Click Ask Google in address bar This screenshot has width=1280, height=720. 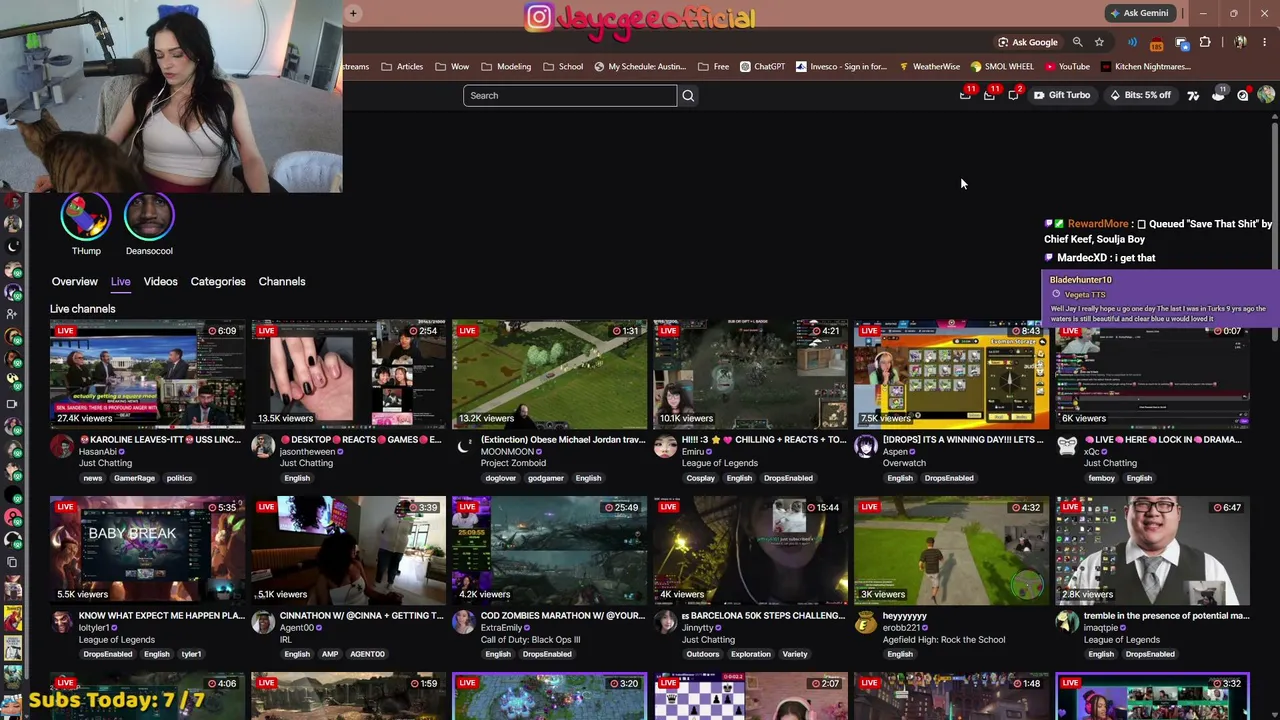point(1027,42)
